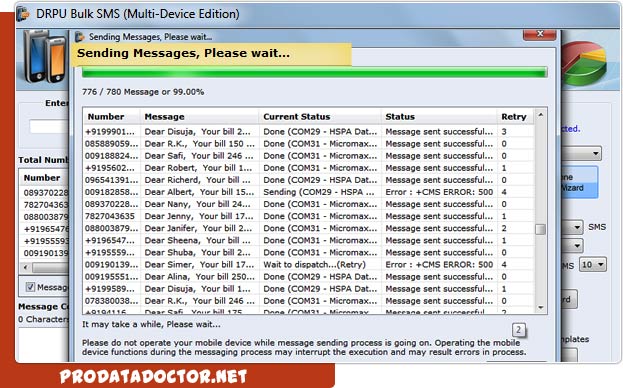Click 'Dear Jenny, Your bill 17...' message cell
This screenshot has height=388, width=623.
coord(199,216)
